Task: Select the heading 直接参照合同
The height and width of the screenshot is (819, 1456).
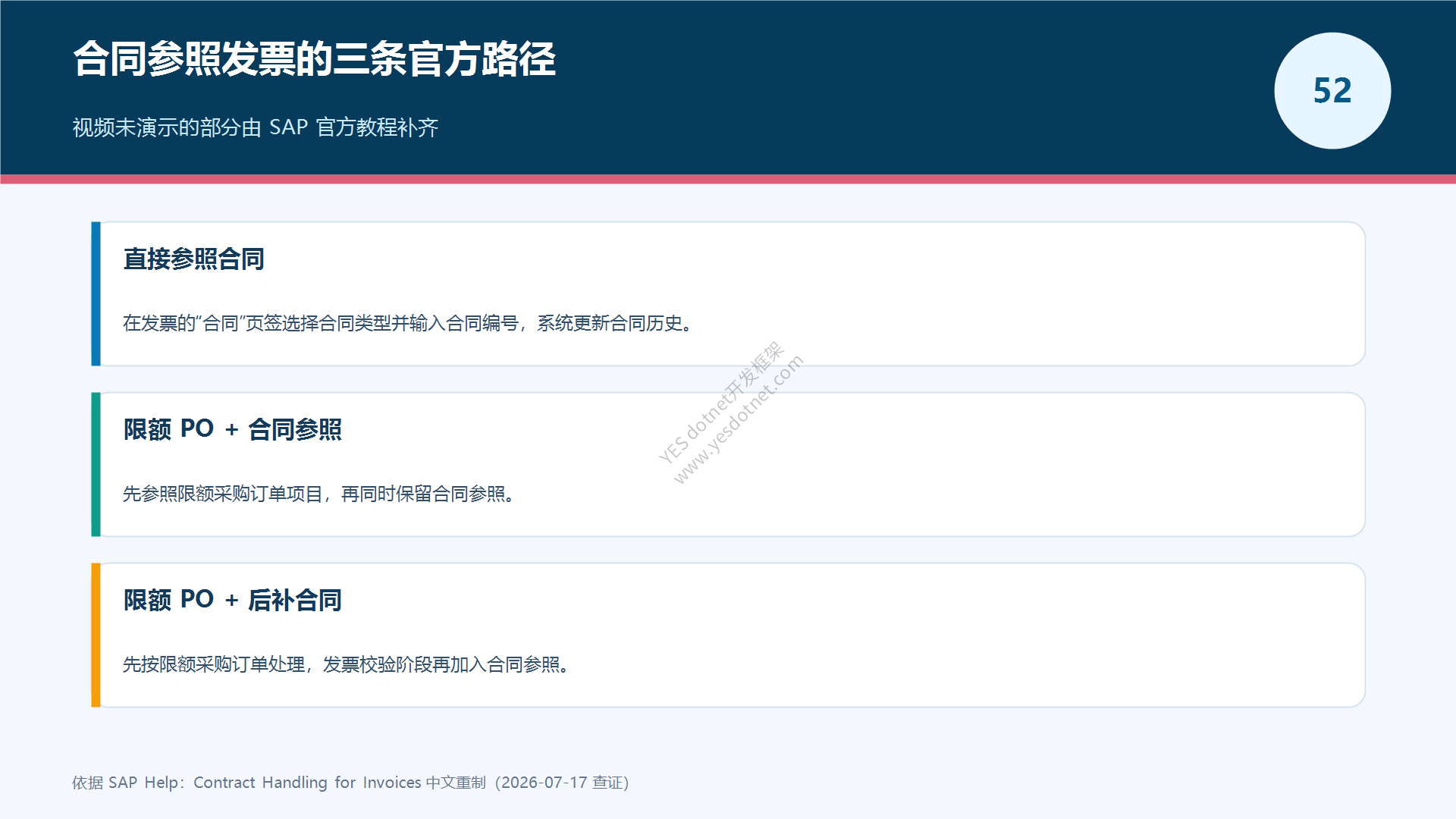Action: 194,259
